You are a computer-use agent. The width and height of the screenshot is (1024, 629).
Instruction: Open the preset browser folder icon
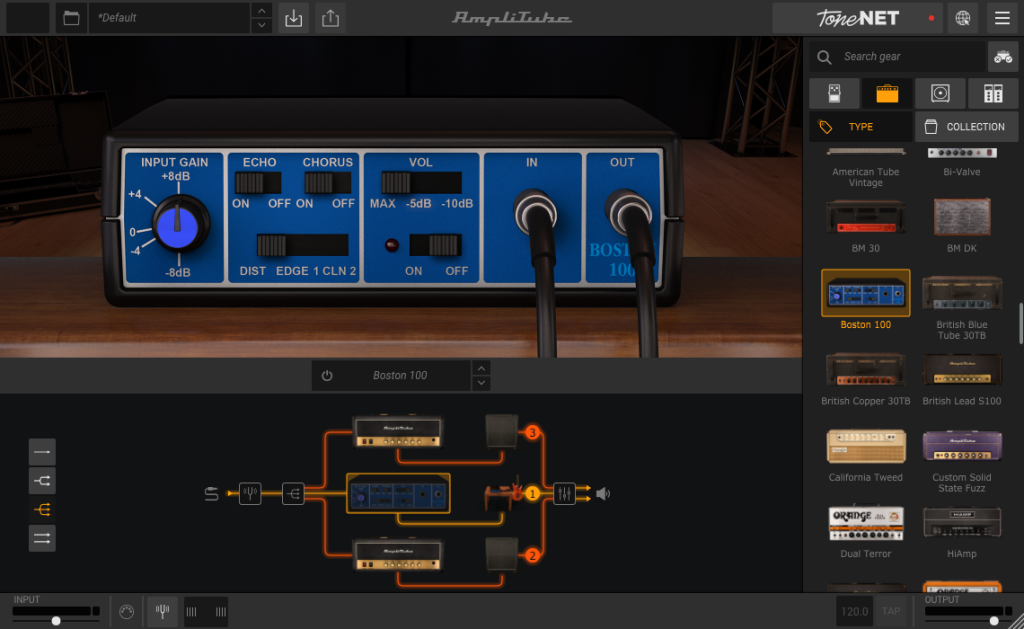pyautogui.click(x=71, y=18)
